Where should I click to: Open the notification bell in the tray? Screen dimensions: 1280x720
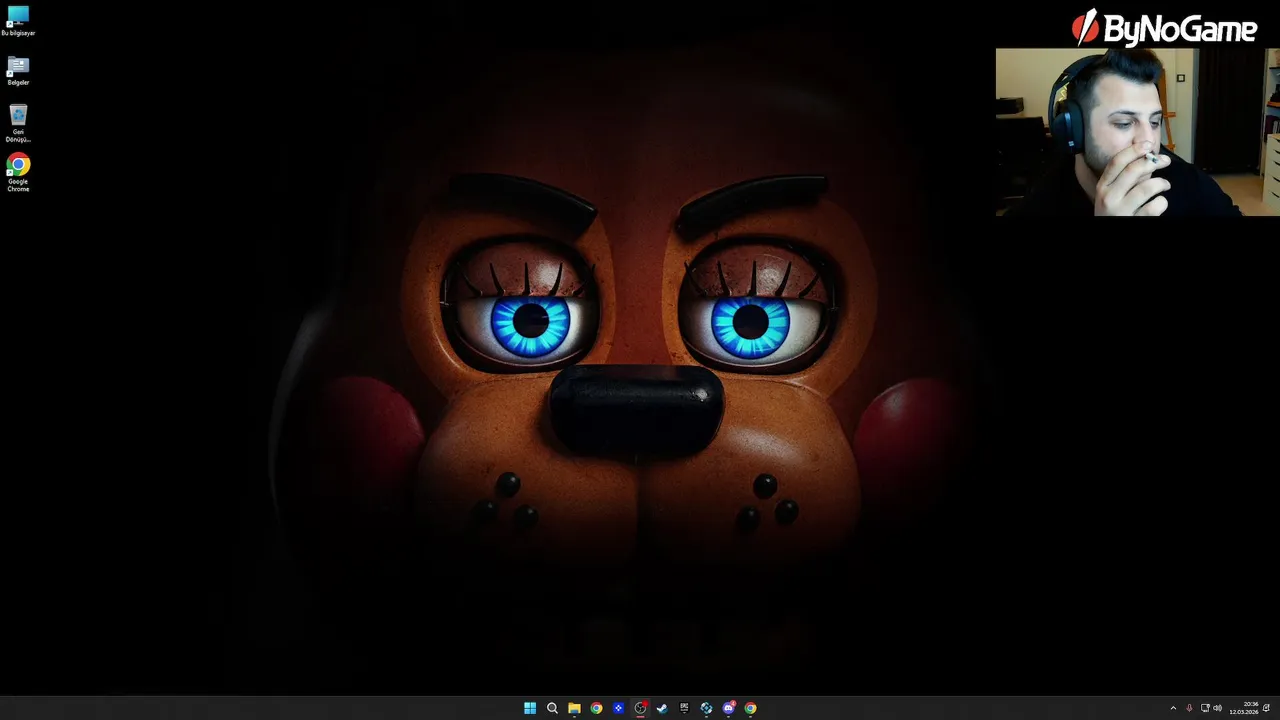pyautogui.click(x=1266, y=708)
